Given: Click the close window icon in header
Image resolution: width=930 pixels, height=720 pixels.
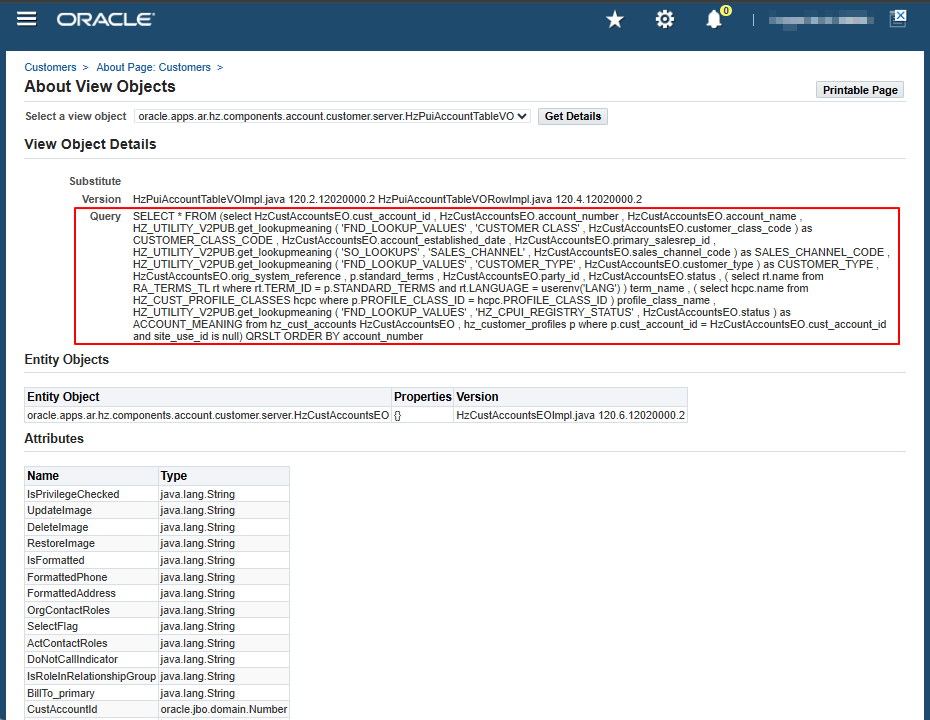Looking at the screenshot, I should coord(899,18).
